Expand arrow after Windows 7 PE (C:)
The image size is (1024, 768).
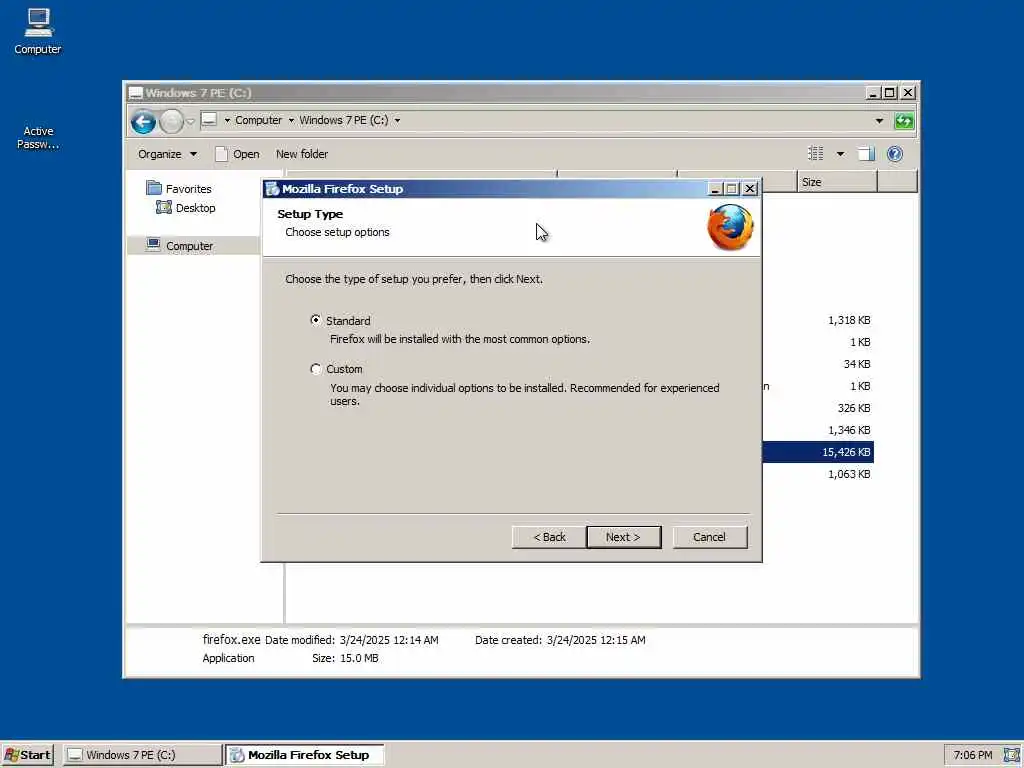pyautogui.click(x=397, y=120)
